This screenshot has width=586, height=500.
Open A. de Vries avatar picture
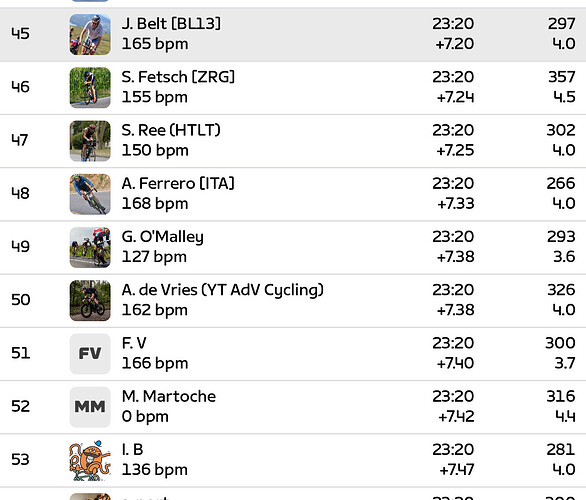coord(90,300)
